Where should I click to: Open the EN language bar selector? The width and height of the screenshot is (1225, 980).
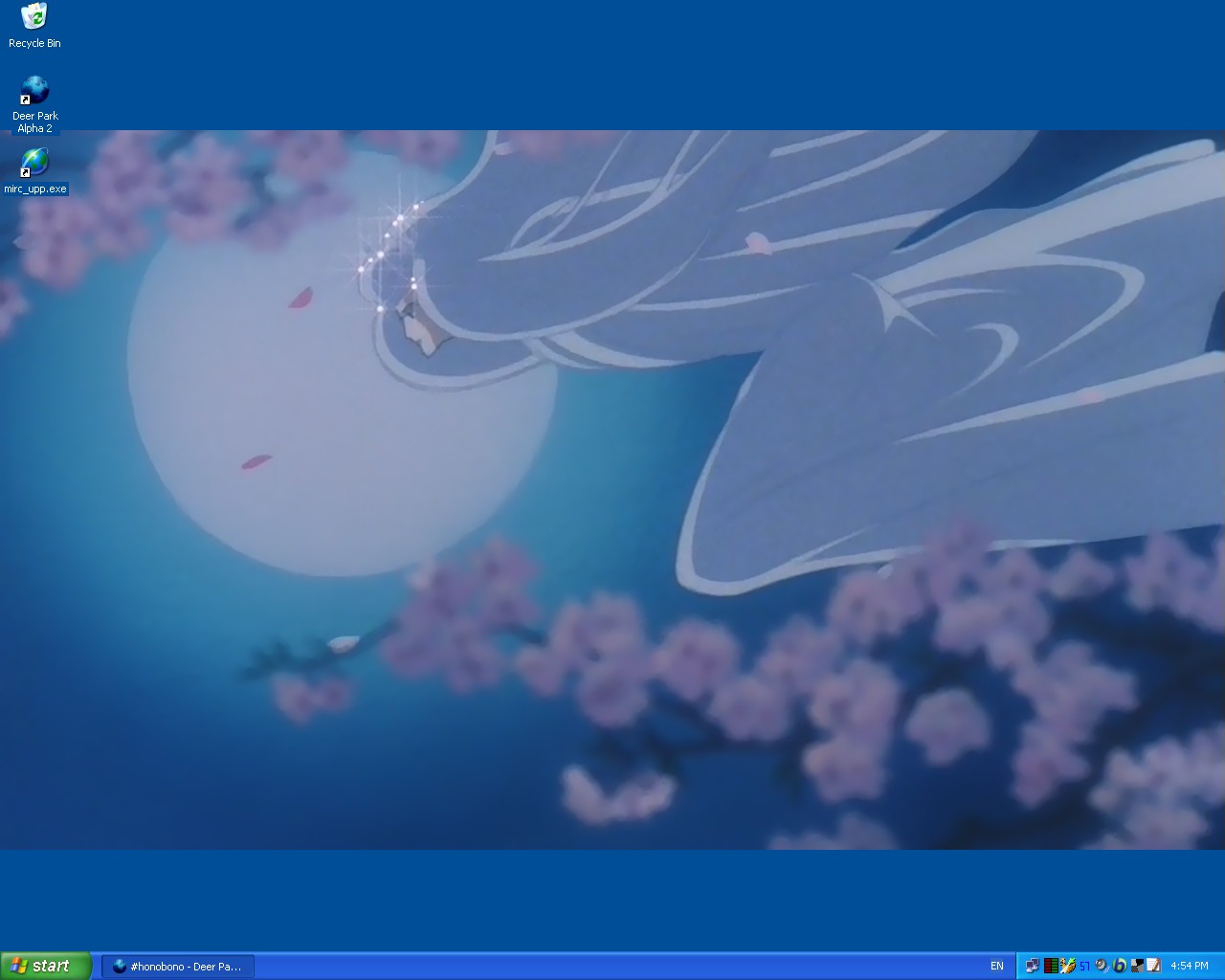(x=996, y=967)
